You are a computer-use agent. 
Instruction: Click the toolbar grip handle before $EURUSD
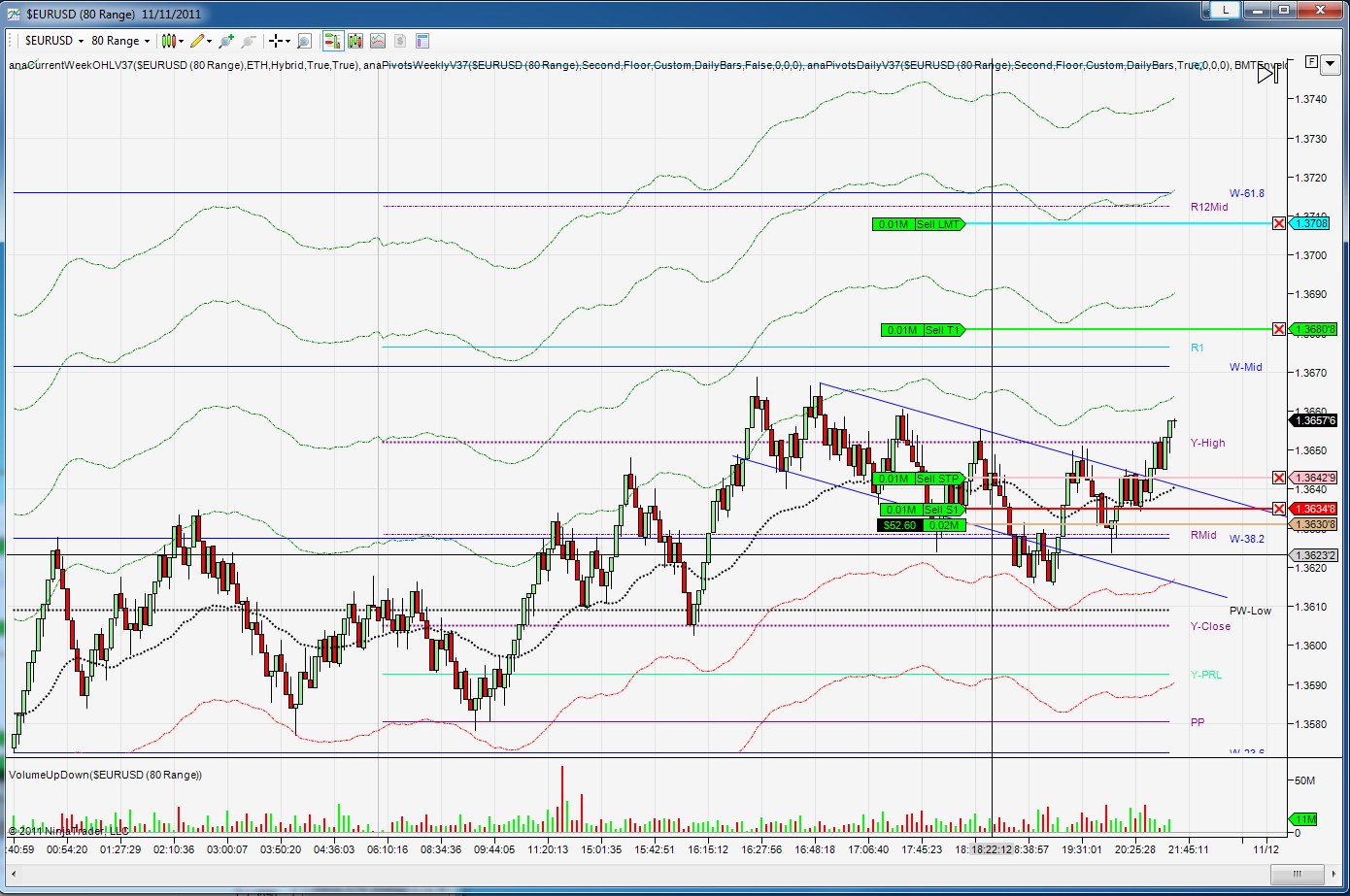point(12,41)
